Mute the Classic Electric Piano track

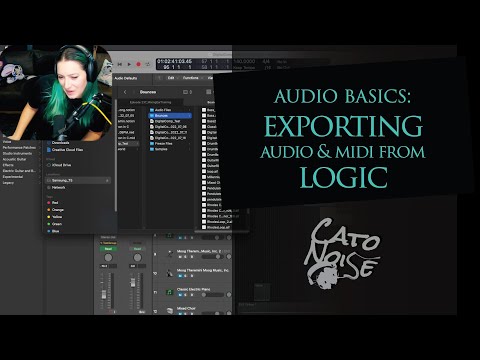tap(180, 295)
